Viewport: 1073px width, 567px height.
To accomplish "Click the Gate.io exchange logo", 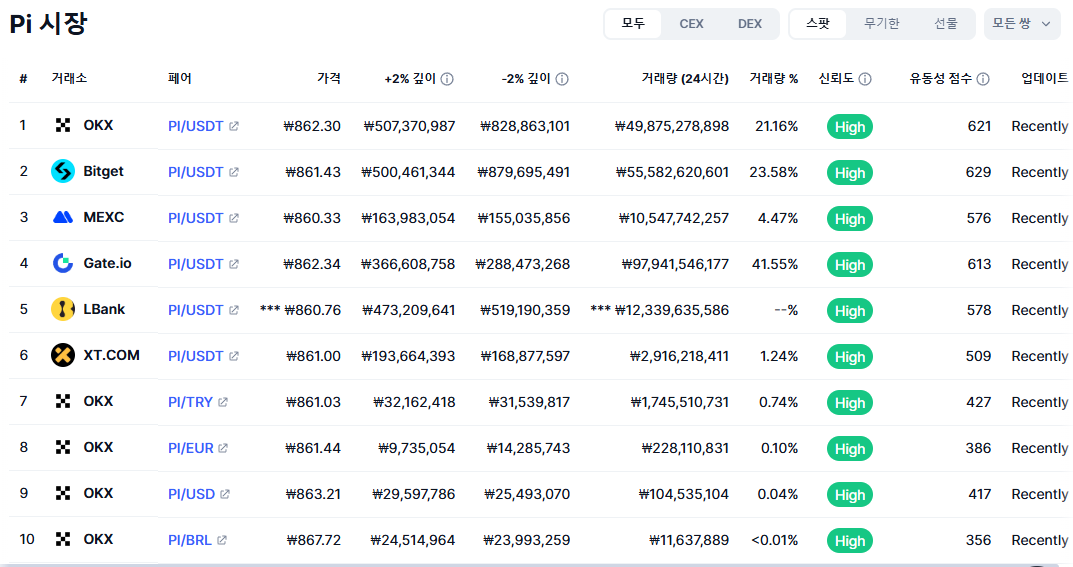I will tap(63, 263).
